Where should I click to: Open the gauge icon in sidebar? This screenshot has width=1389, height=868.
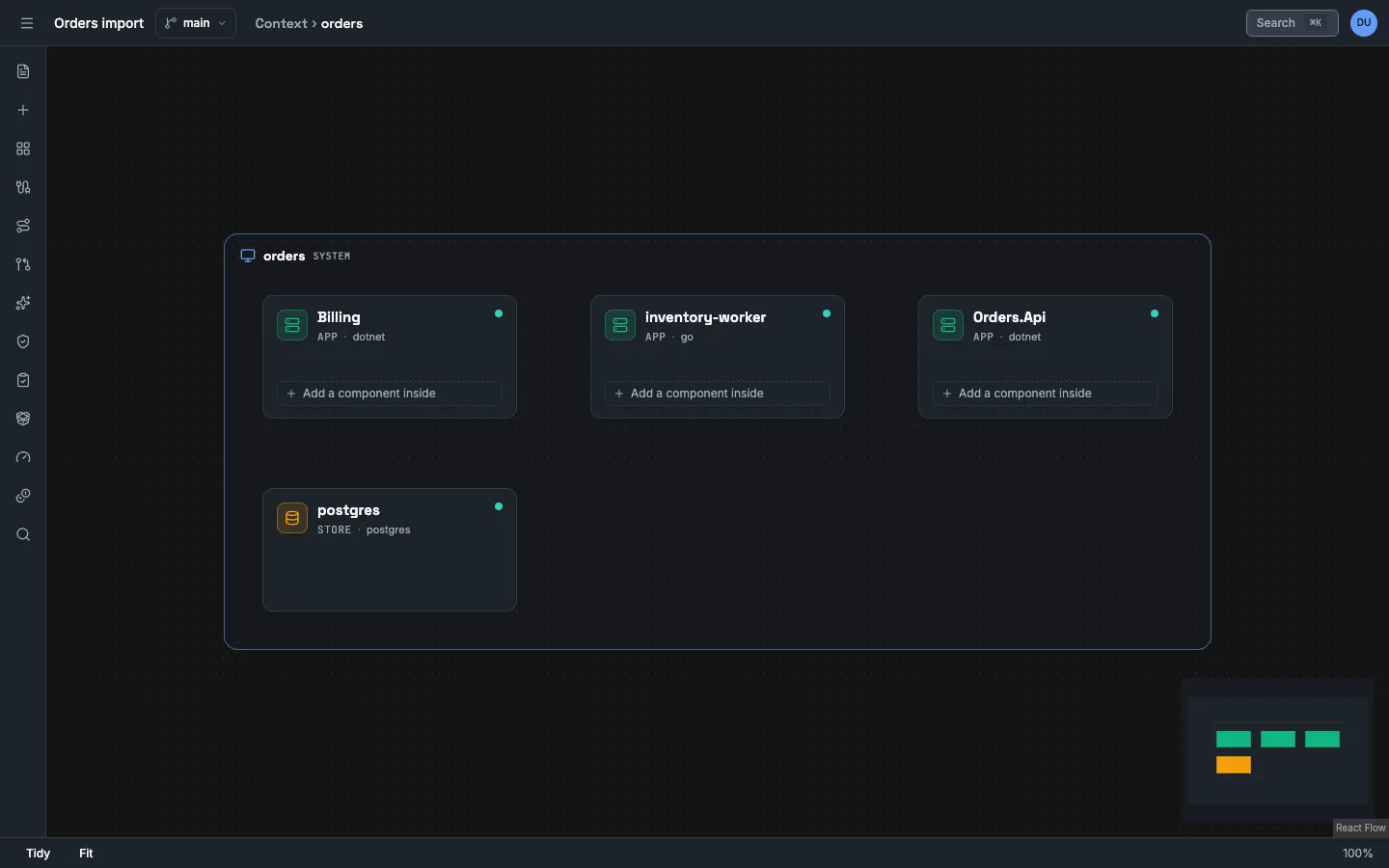pyautogui.click(x=23, y=457)
